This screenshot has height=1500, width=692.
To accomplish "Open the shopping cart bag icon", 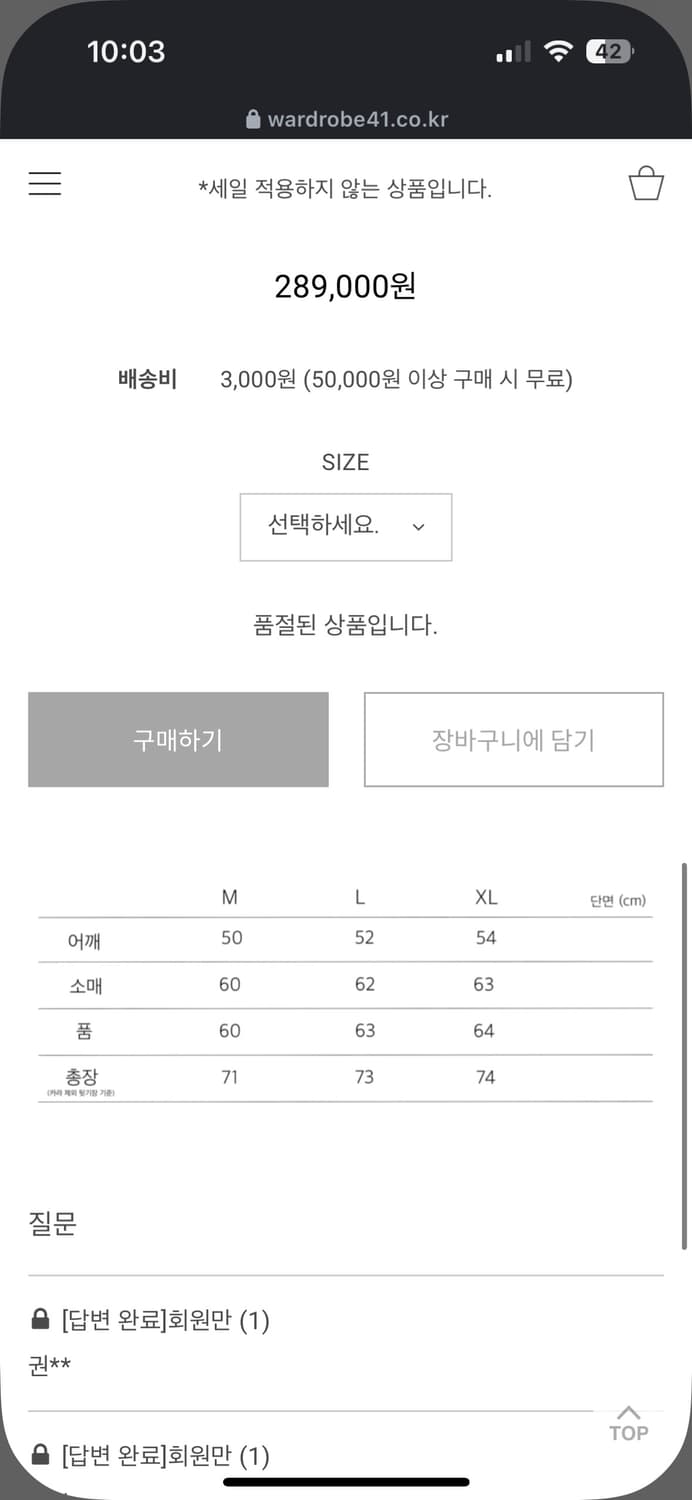I will tap(646, 184).
